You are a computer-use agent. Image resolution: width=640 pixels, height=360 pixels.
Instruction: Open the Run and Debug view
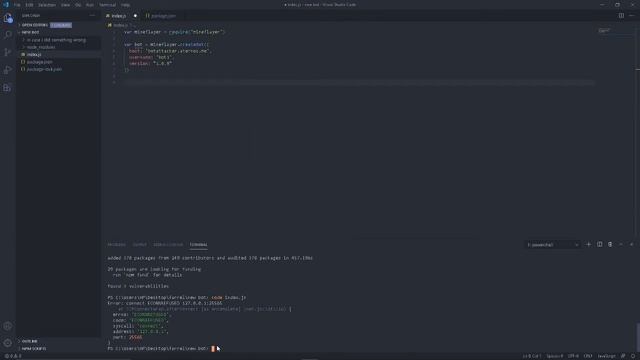coord(8,70)
